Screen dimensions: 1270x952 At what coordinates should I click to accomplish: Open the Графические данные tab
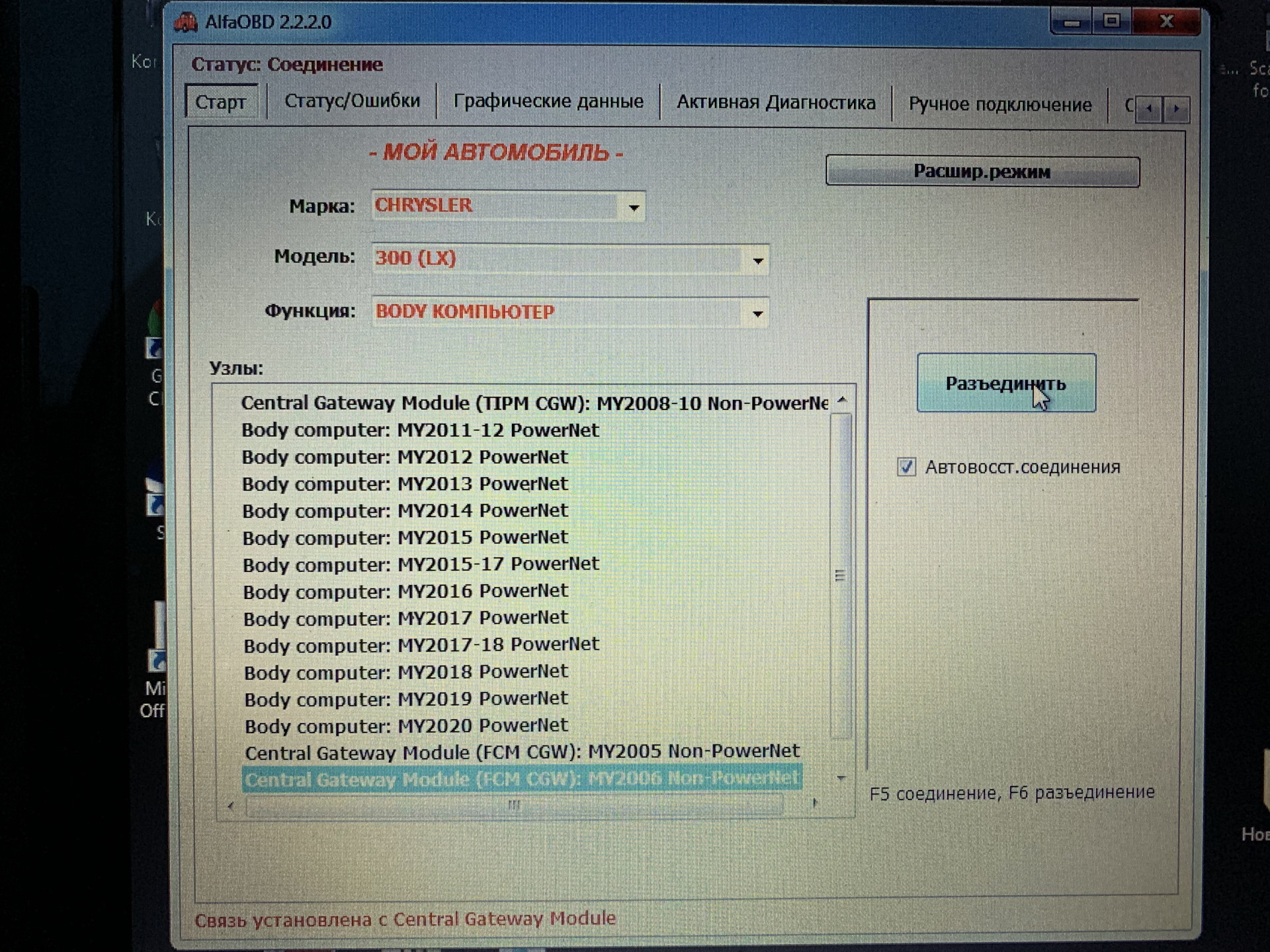[548, 101]
